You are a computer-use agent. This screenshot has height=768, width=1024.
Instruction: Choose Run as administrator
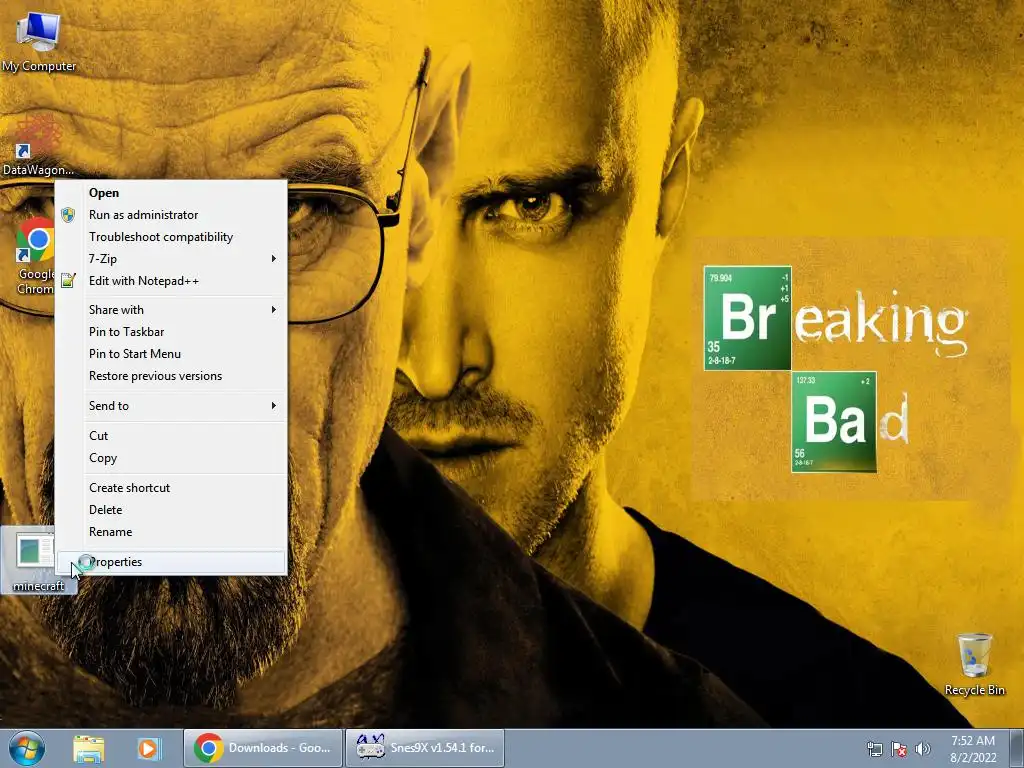(171, 215)
